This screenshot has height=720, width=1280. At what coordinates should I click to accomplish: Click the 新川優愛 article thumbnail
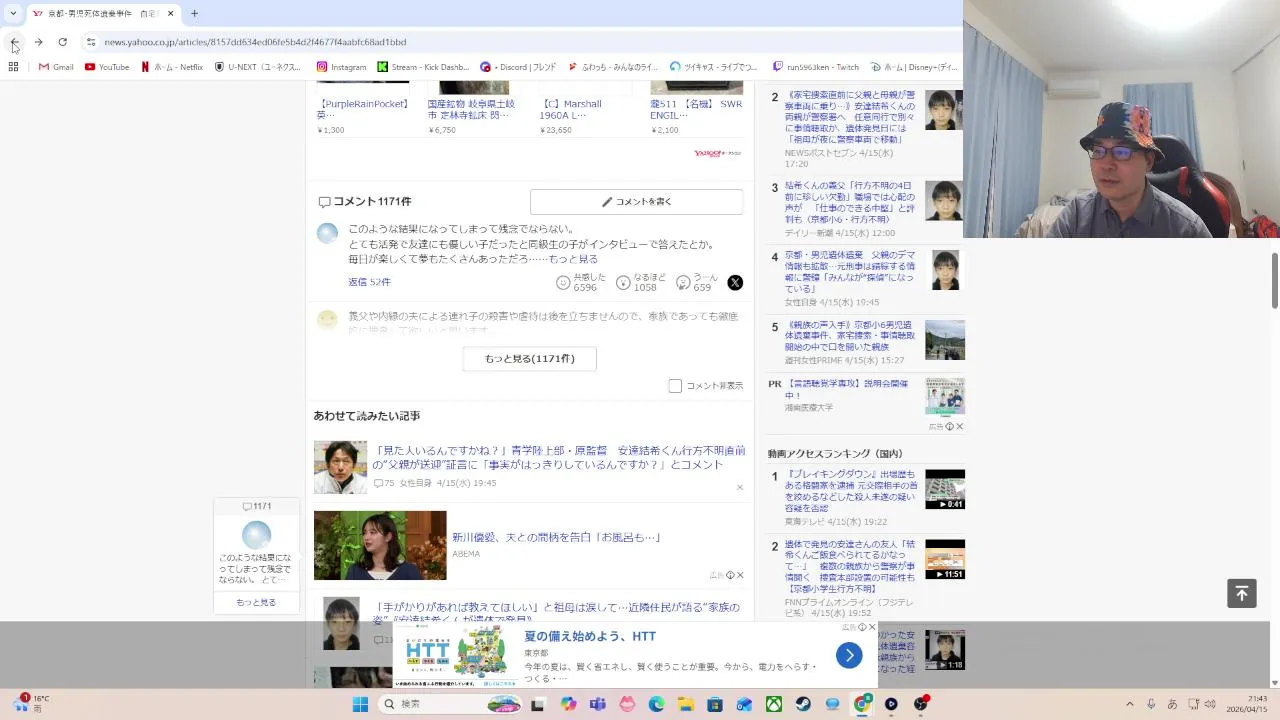[380, 545]
